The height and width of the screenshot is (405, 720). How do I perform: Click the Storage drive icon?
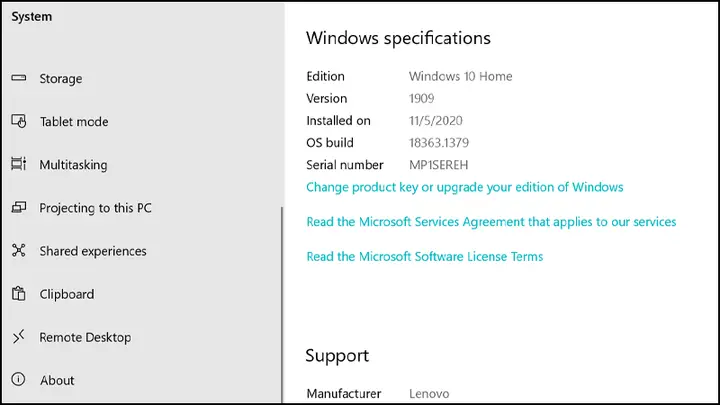19,78
